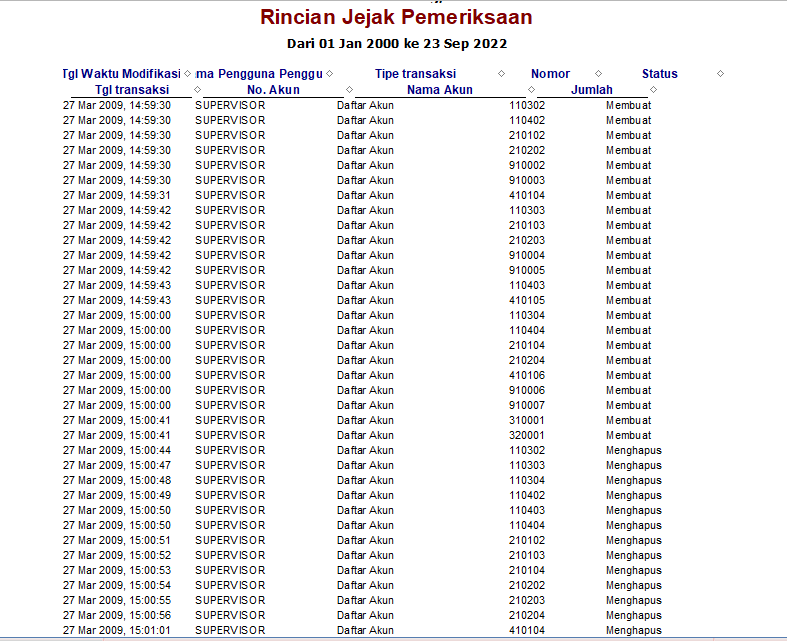
Task: Click number 410104 in the Menghapus row
Action: [x=527, y=630]
